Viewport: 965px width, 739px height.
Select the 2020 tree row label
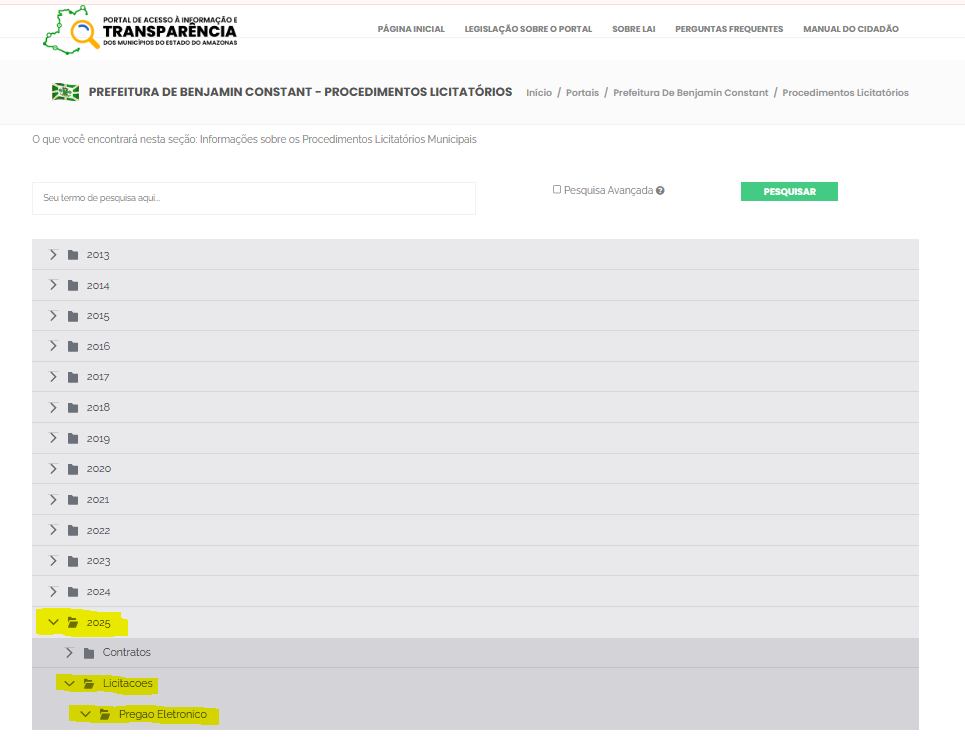pyautogui.click(x=99, y=469)
